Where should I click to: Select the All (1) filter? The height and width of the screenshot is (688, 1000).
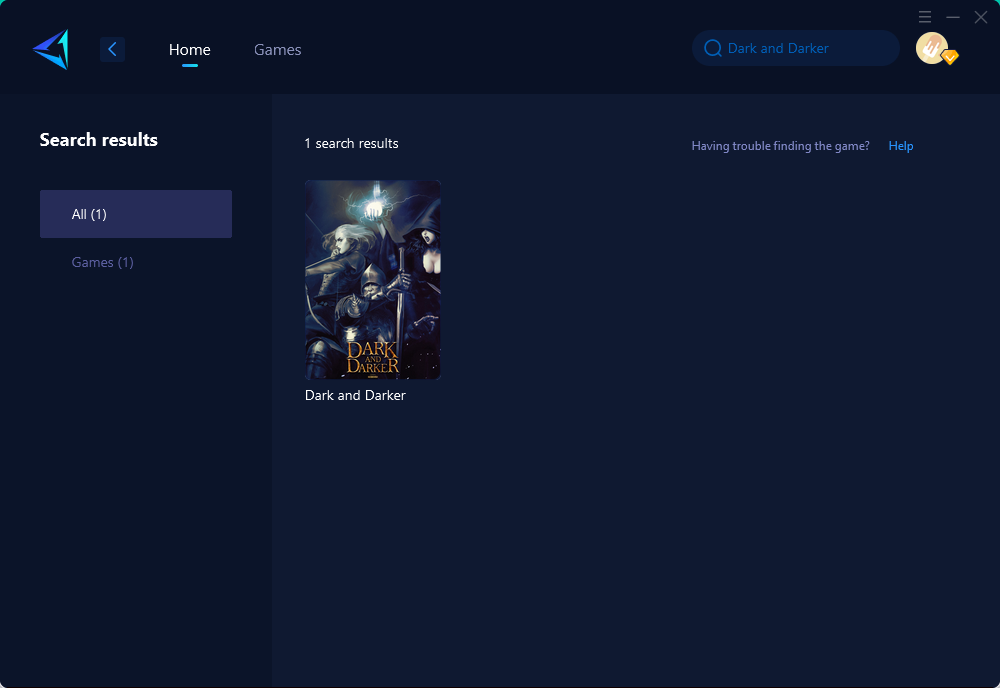coord(136,214)
